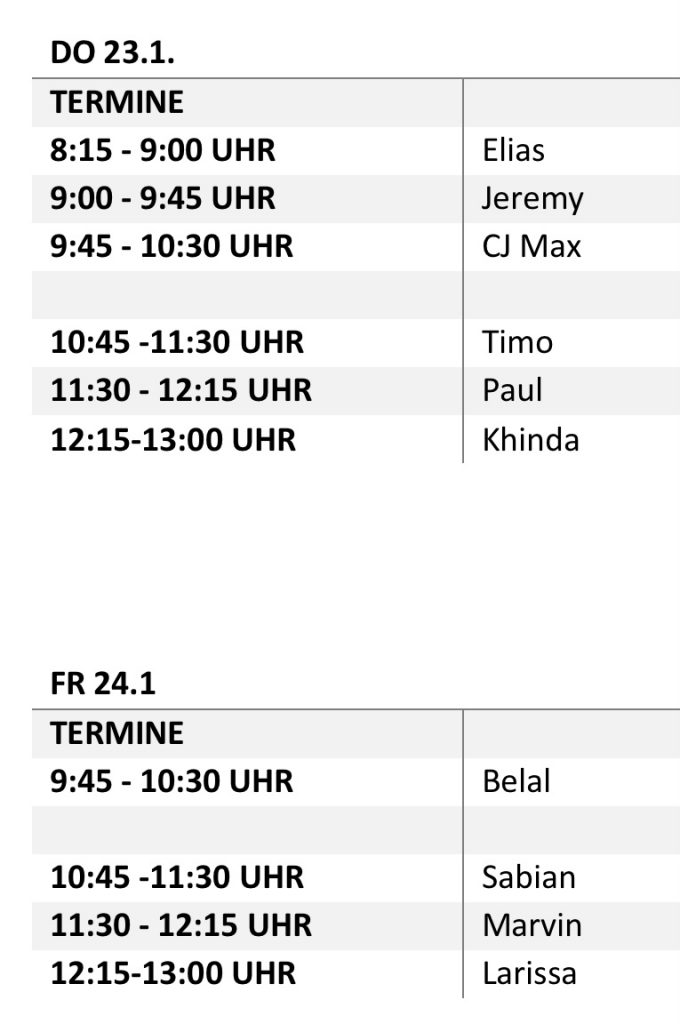Click the Khinda name cell
The width and height of the screenshot is (680, 1024).
pyautogui.click(x=530, y=440)
